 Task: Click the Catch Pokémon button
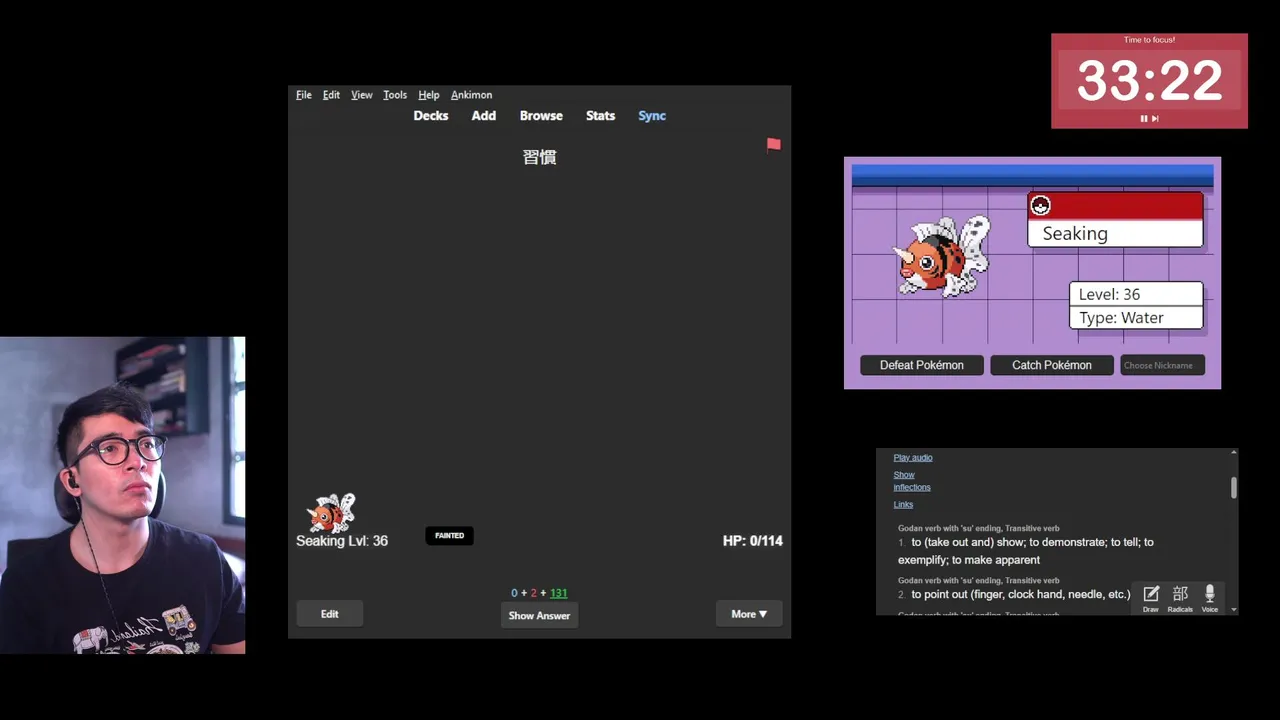click(1052, 365)
